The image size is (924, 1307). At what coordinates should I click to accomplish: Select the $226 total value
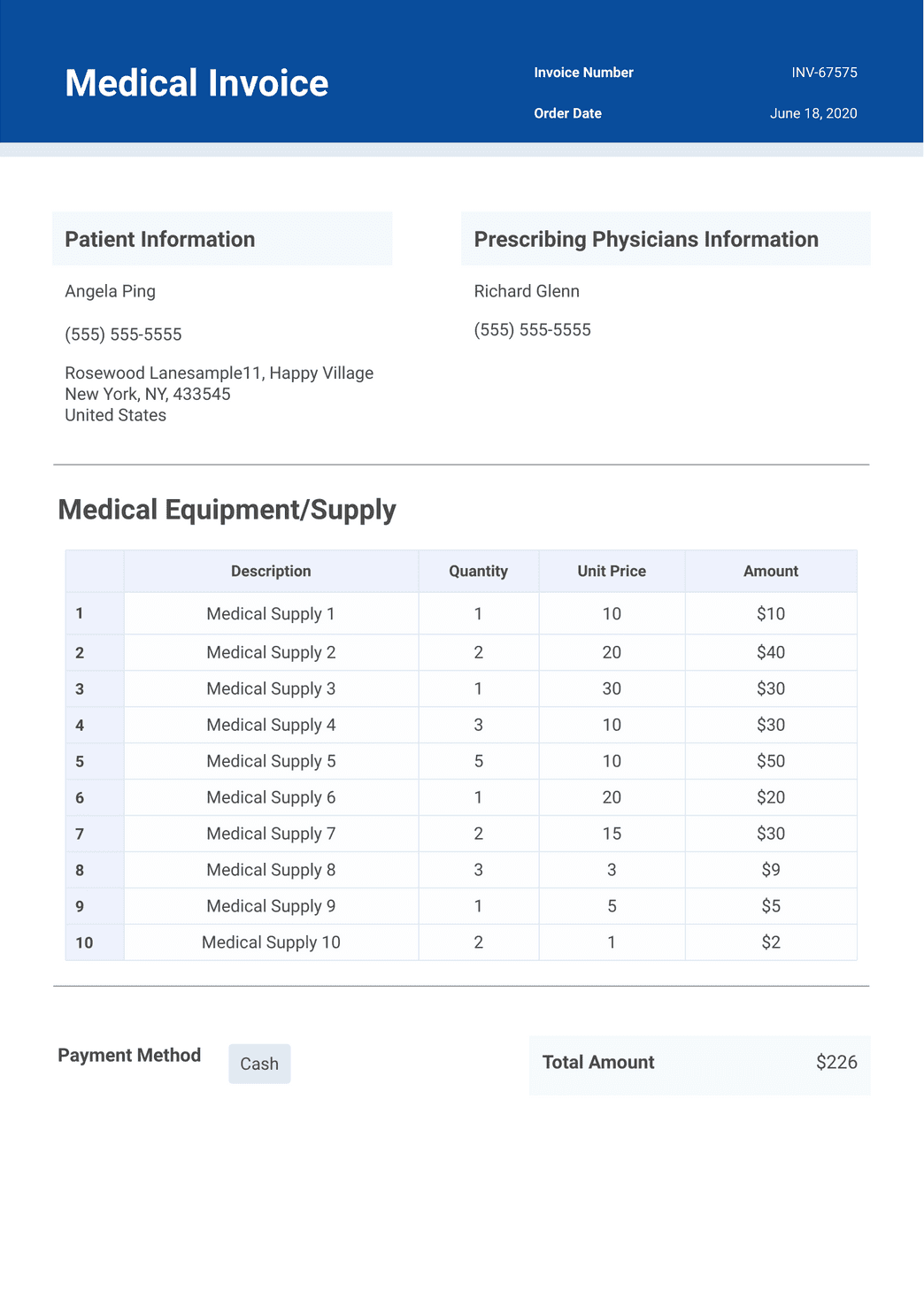point(836,1063)
